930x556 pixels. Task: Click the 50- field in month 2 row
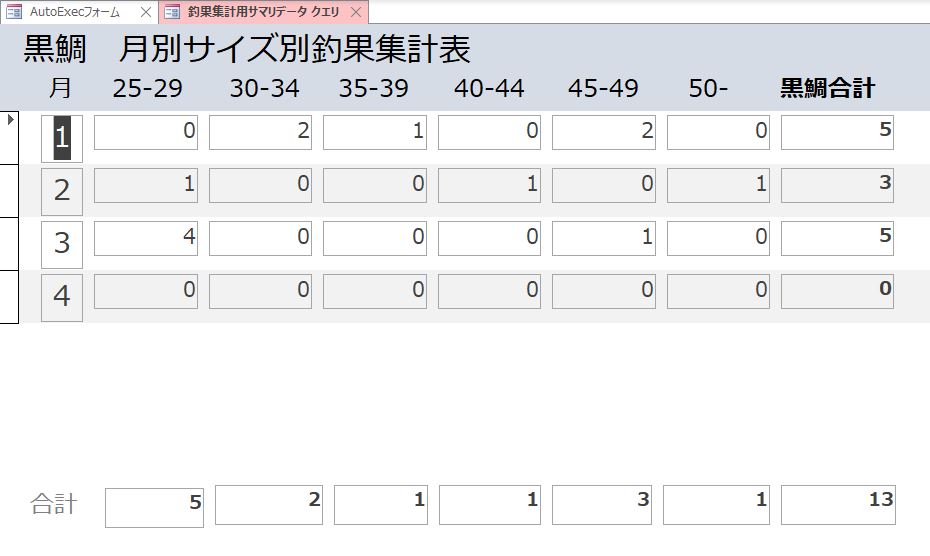tap(718, 185)
